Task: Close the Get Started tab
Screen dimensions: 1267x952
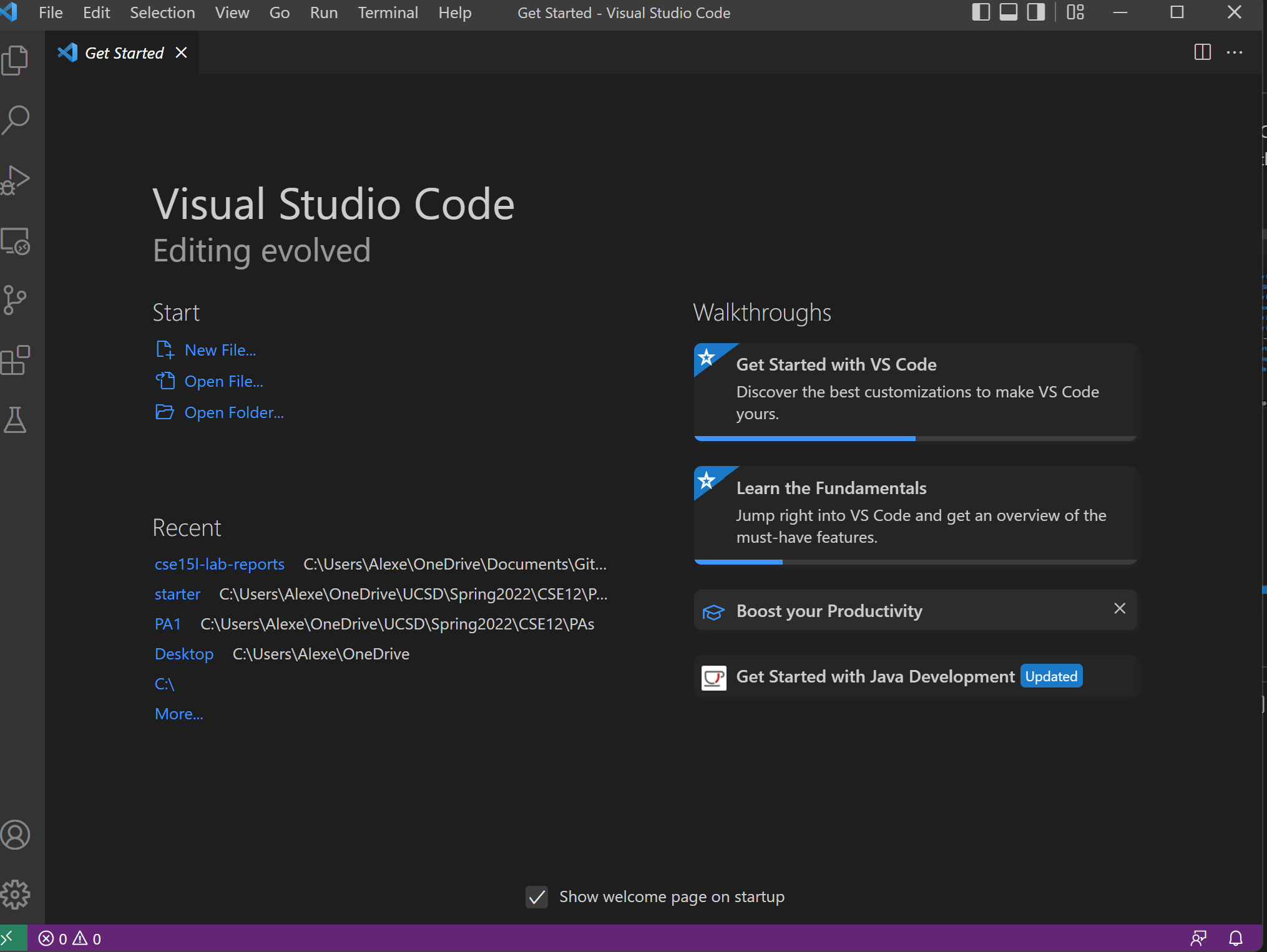Action: pyautogui.click(x=181, y=53)
